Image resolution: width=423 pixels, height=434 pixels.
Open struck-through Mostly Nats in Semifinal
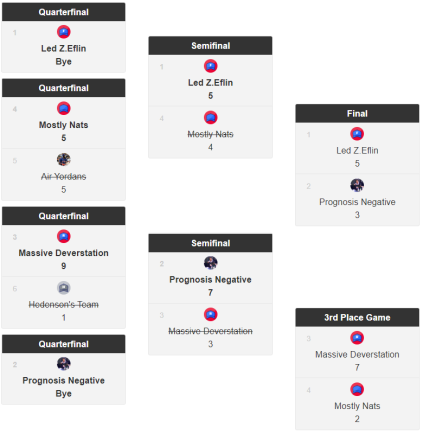210,134
